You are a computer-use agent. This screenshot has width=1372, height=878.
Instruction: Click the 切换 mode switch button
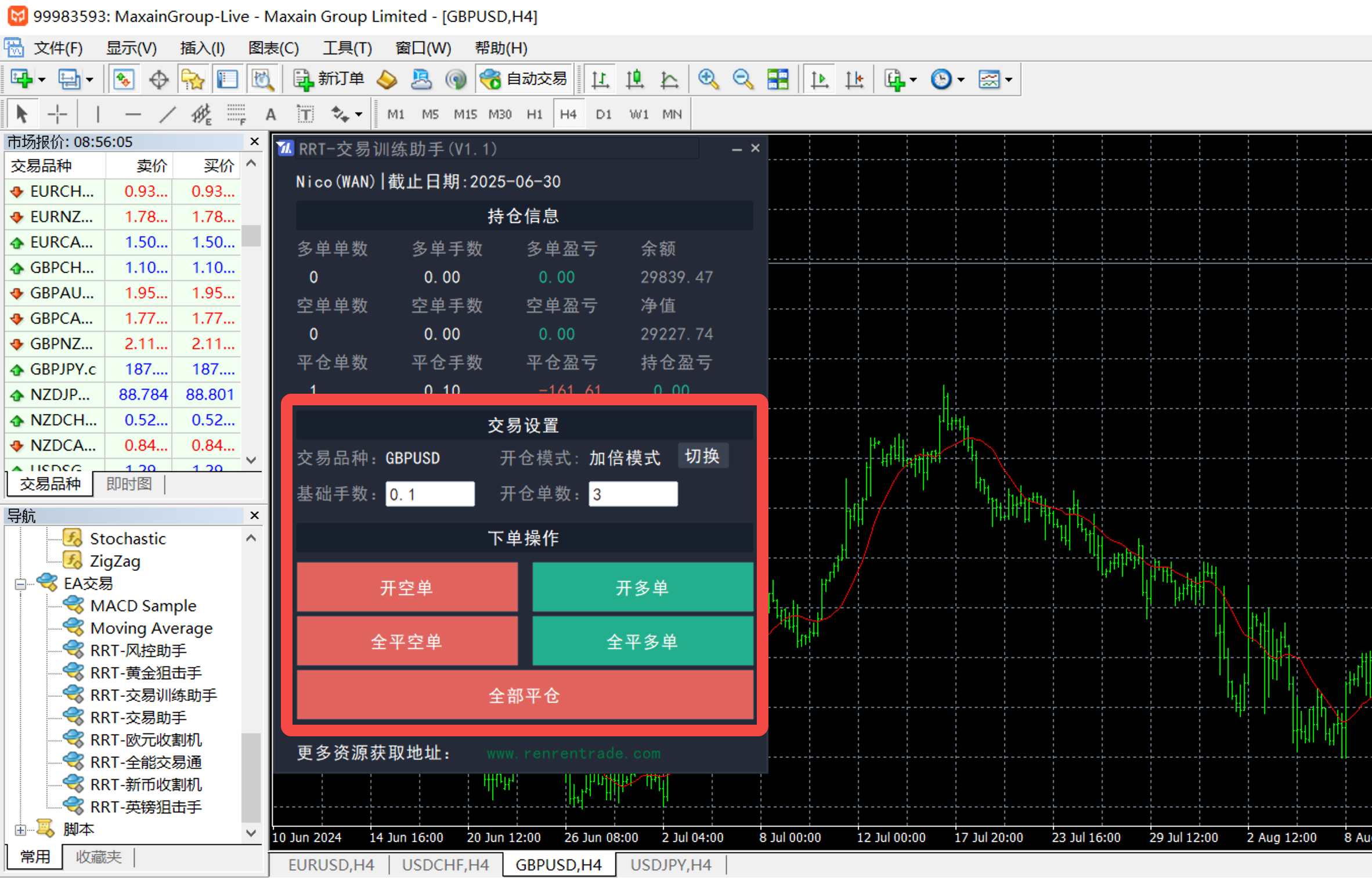[x=702, y=456]
